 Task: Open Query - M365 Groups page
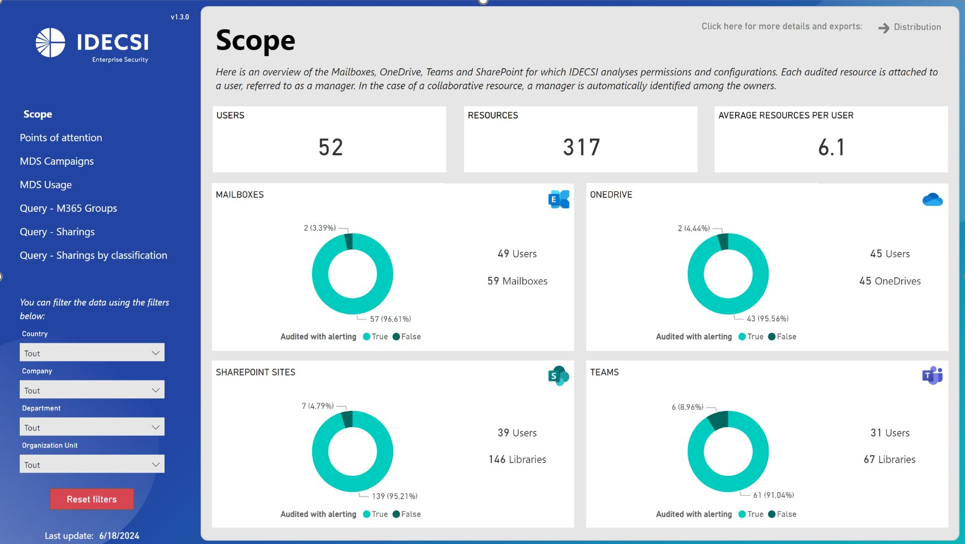tap(68, 208)
